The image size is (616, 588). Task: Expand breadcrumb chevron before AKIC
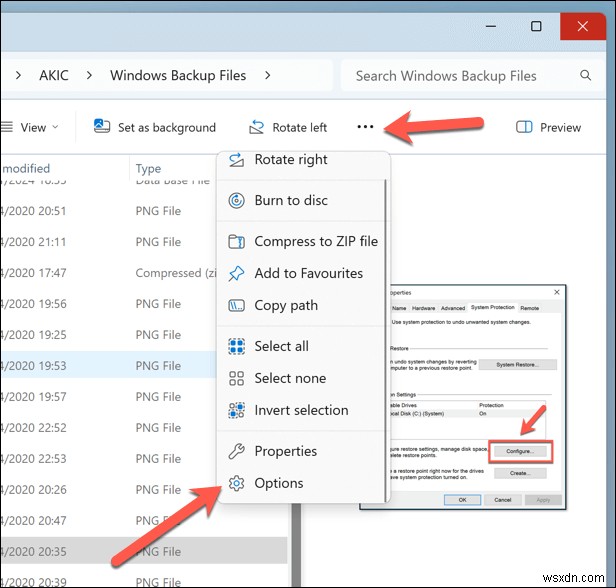pos(18,75)
